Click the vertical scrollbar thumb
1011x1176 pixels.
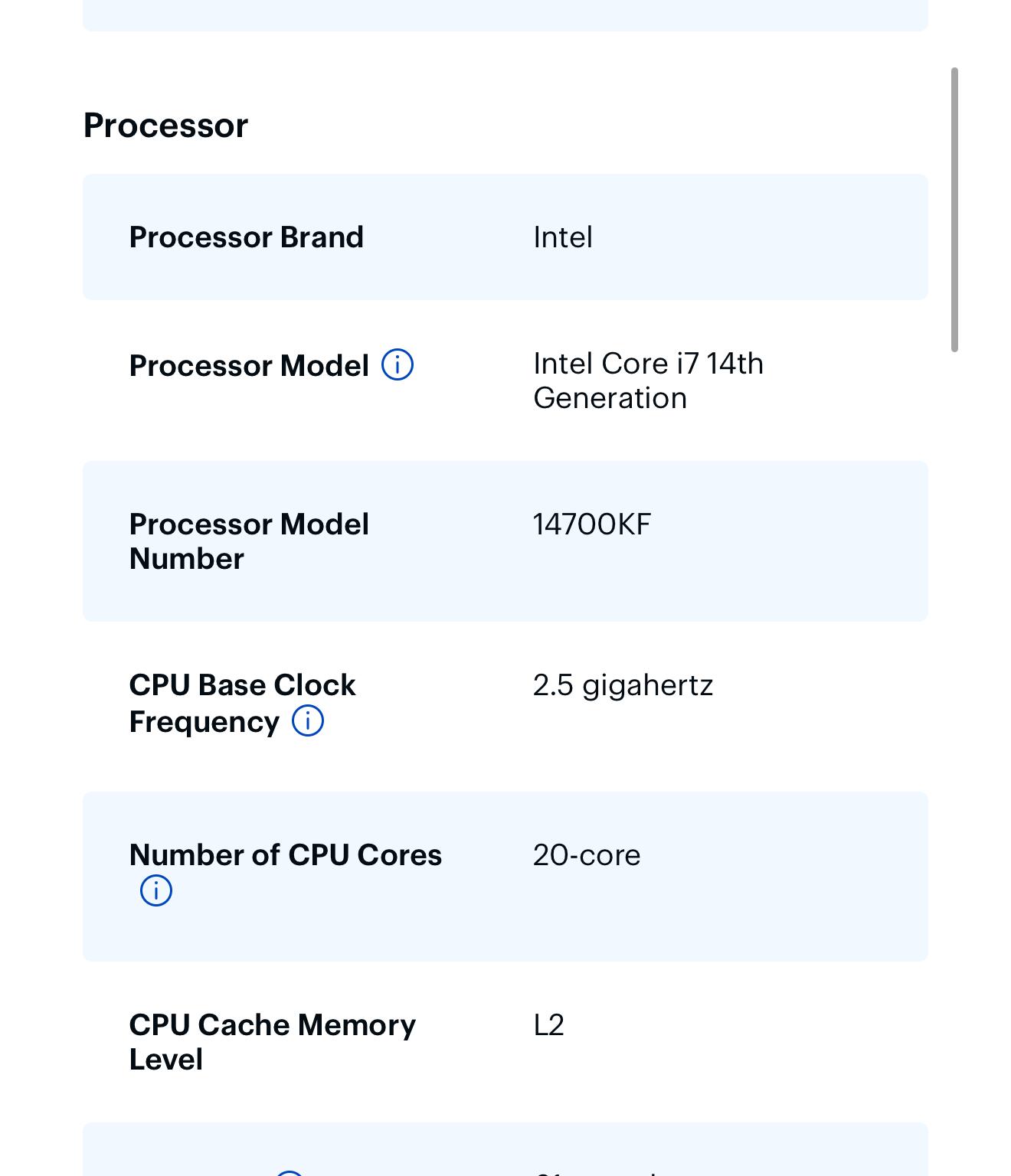point(954,210)
